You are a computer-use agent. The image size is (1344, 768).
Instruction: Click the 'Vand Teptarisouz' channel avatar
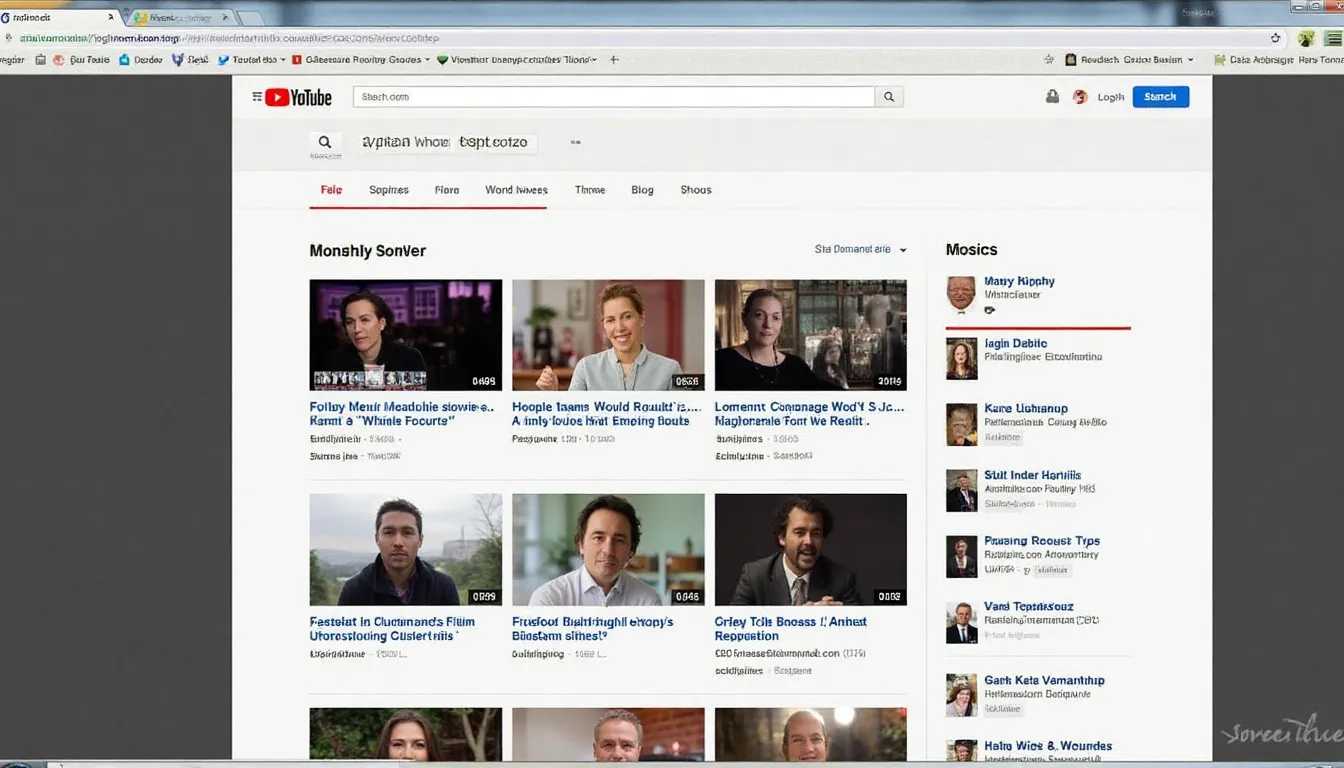[961, 622]
